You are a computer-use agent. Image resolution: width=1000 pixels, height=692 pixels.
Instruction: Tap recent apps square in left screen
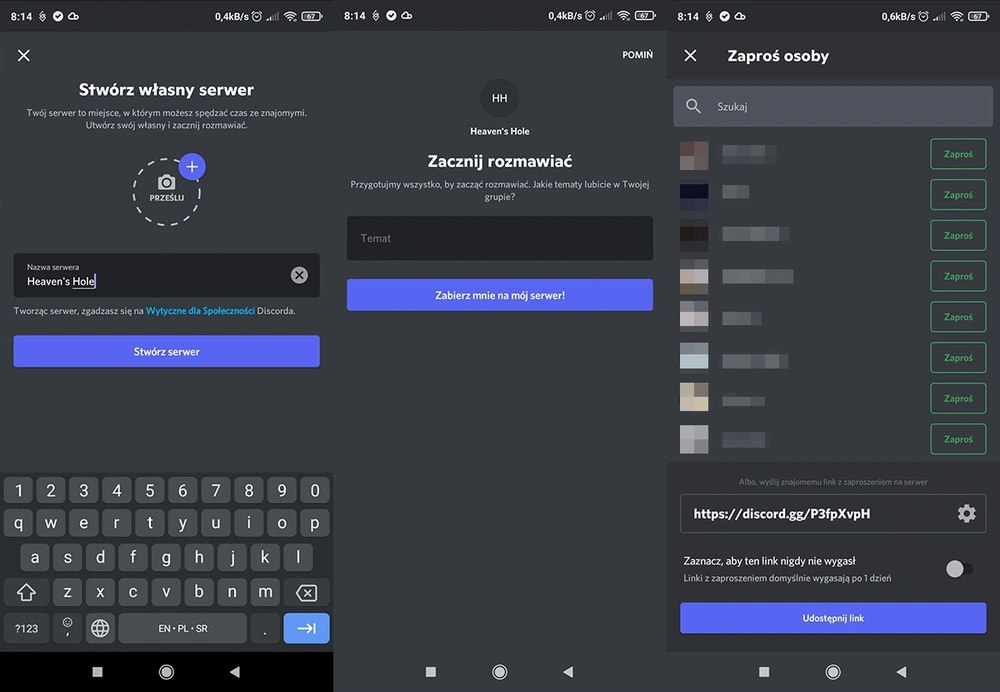pyautogui.click(x=98, y=672)
